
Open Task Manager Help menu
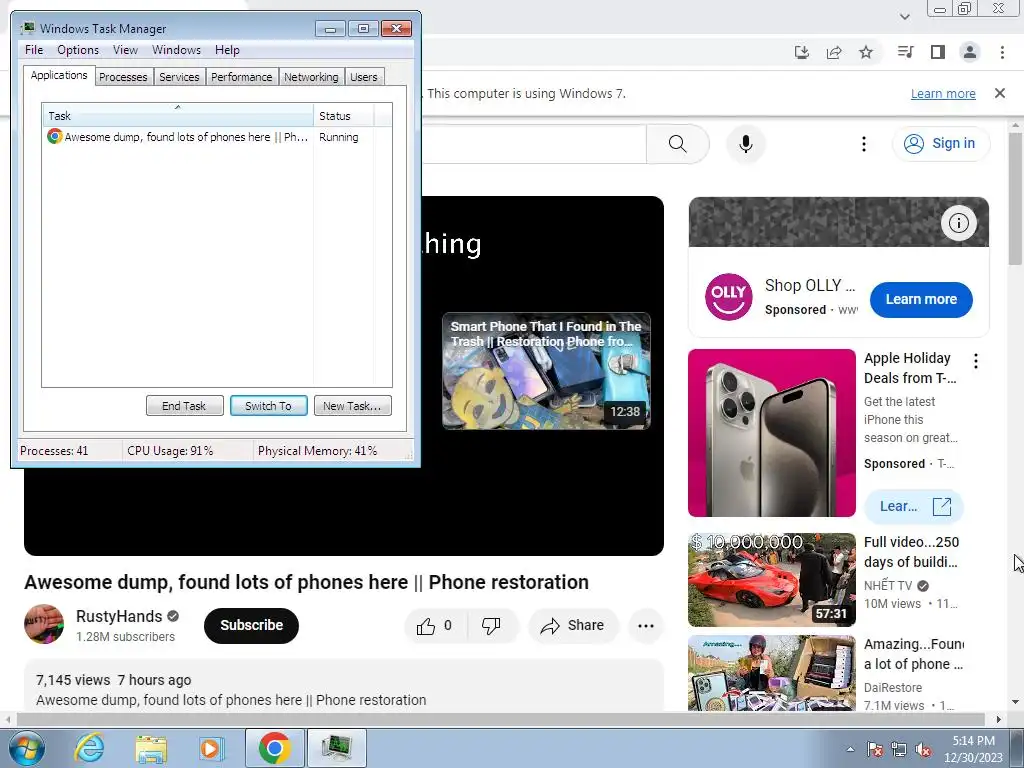227,50
